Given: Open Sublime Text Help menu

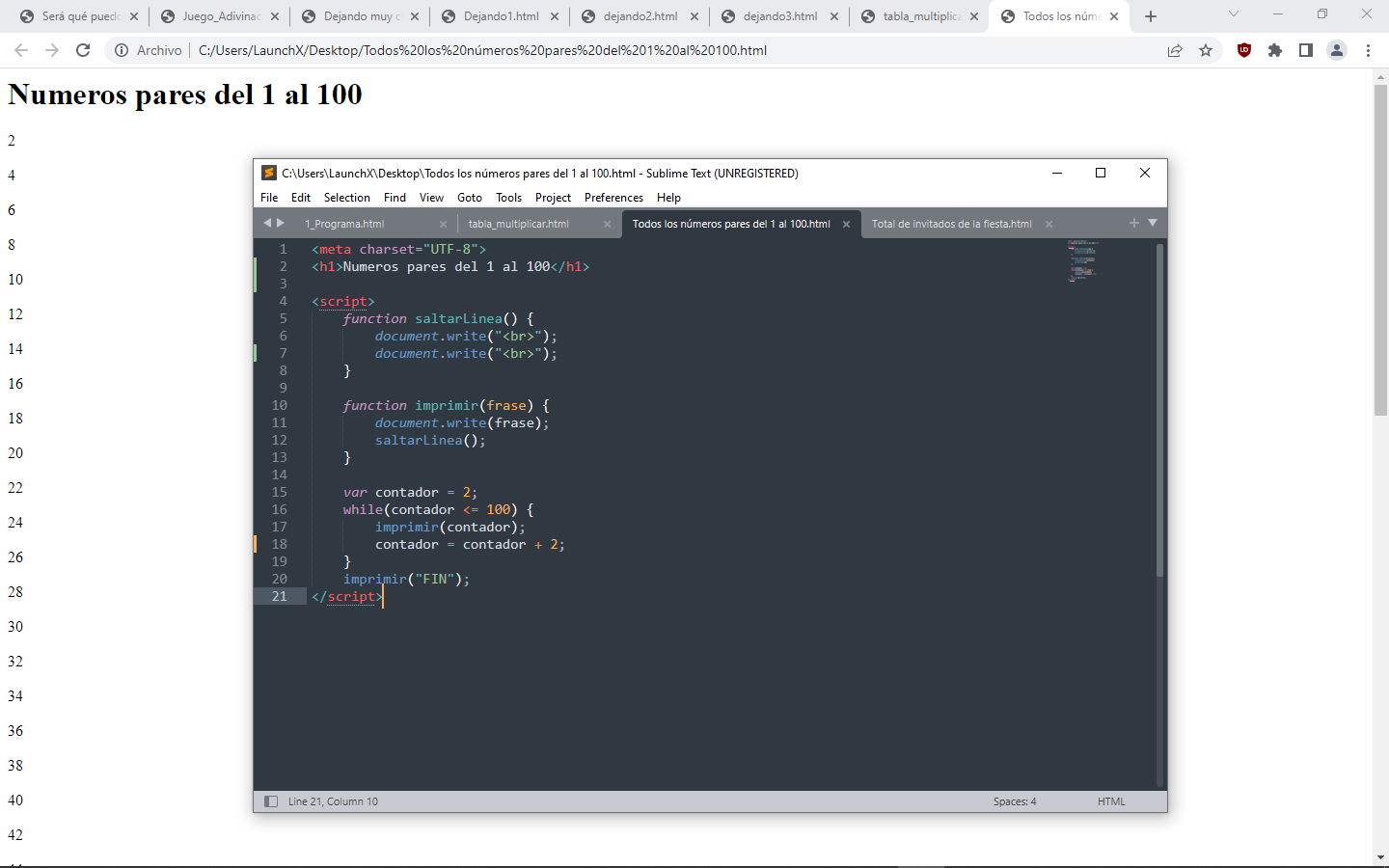Looking at the screenshot, I should tap(668, 198).
